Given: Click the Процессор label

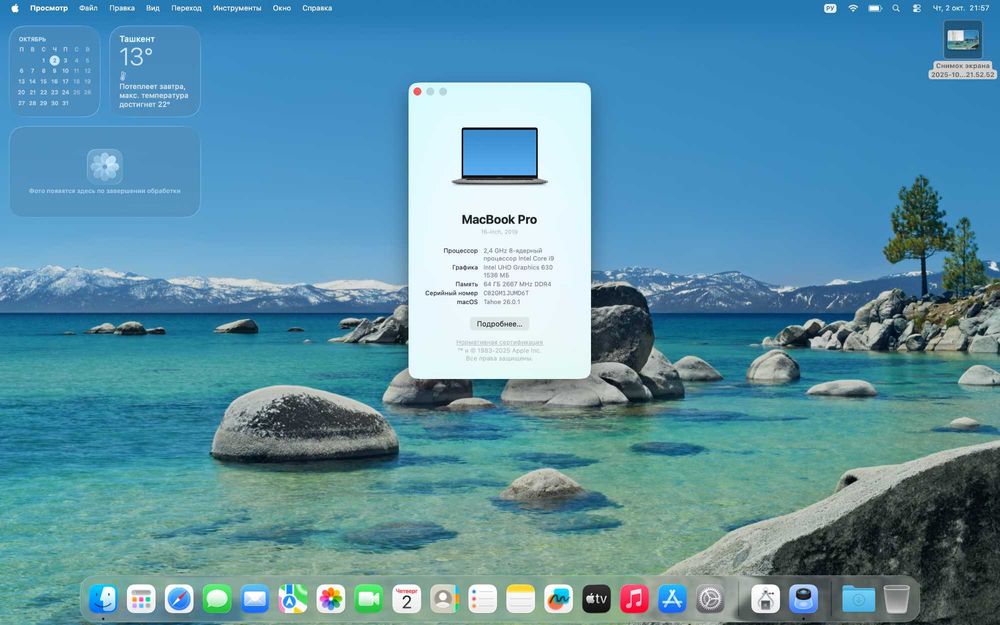Looking at the screenshot, I should click(x=460, y=251).
